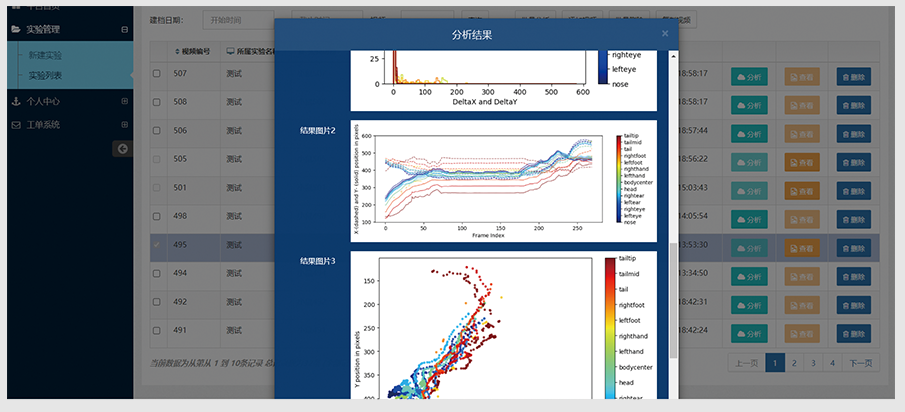
Task: Click 分析 button for row 507
Action: coord(749,76)
